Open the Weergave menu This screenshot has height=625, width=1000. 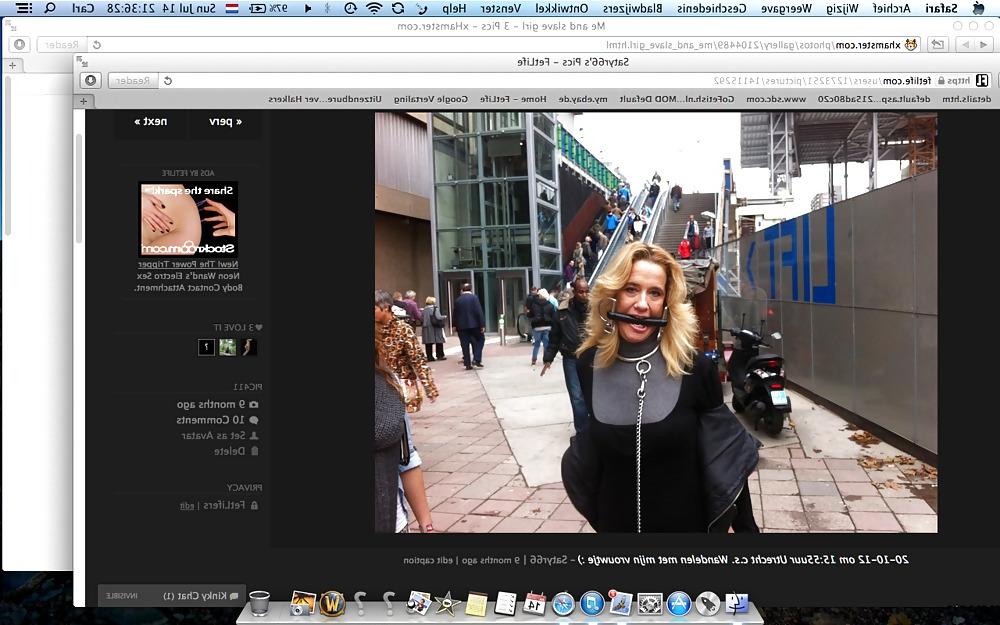pos(786,8)
